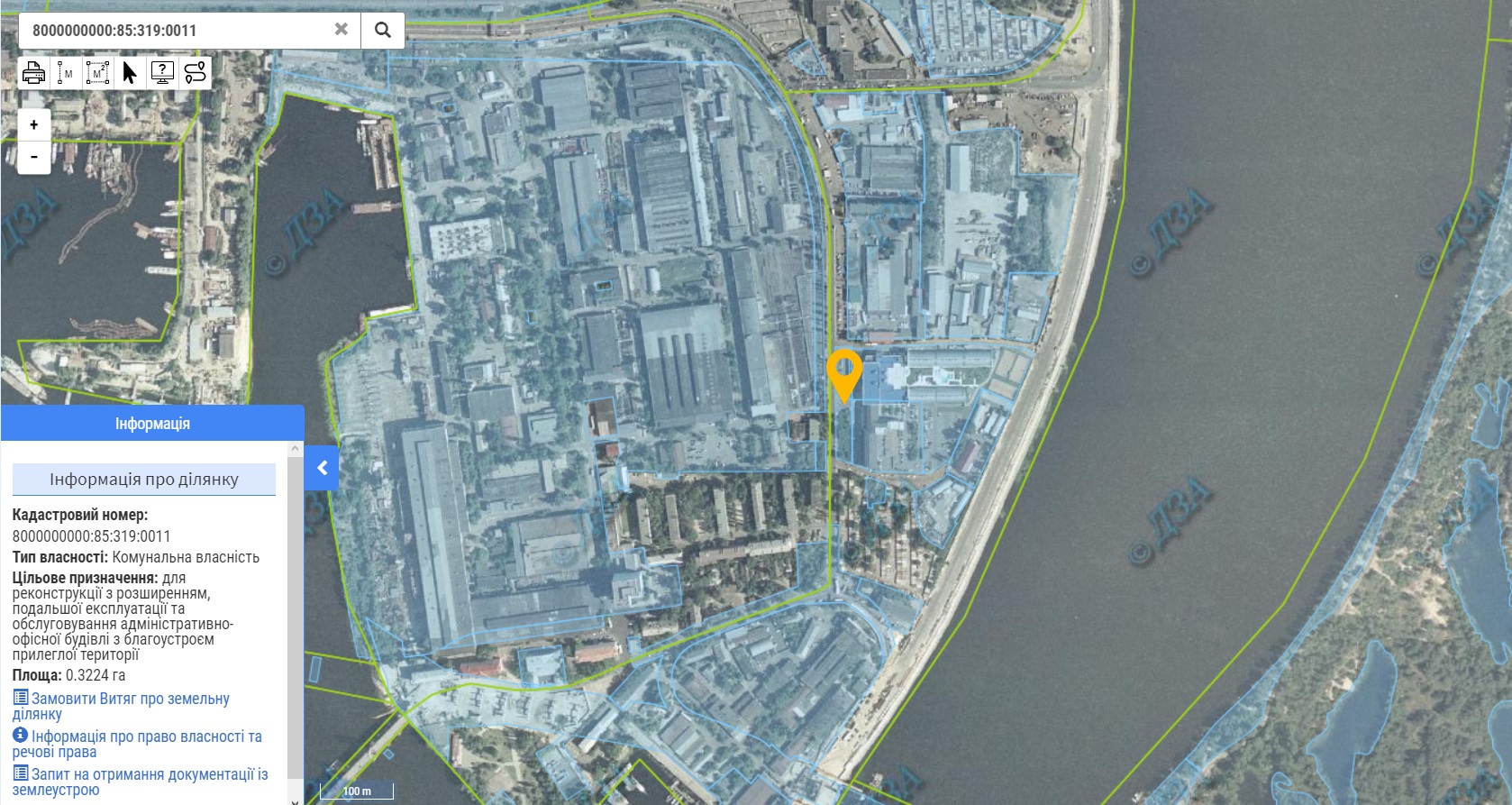Screen dimensions: 1512x805
Task: Click inside the cadastral number search field
Action: click(176, 30)
